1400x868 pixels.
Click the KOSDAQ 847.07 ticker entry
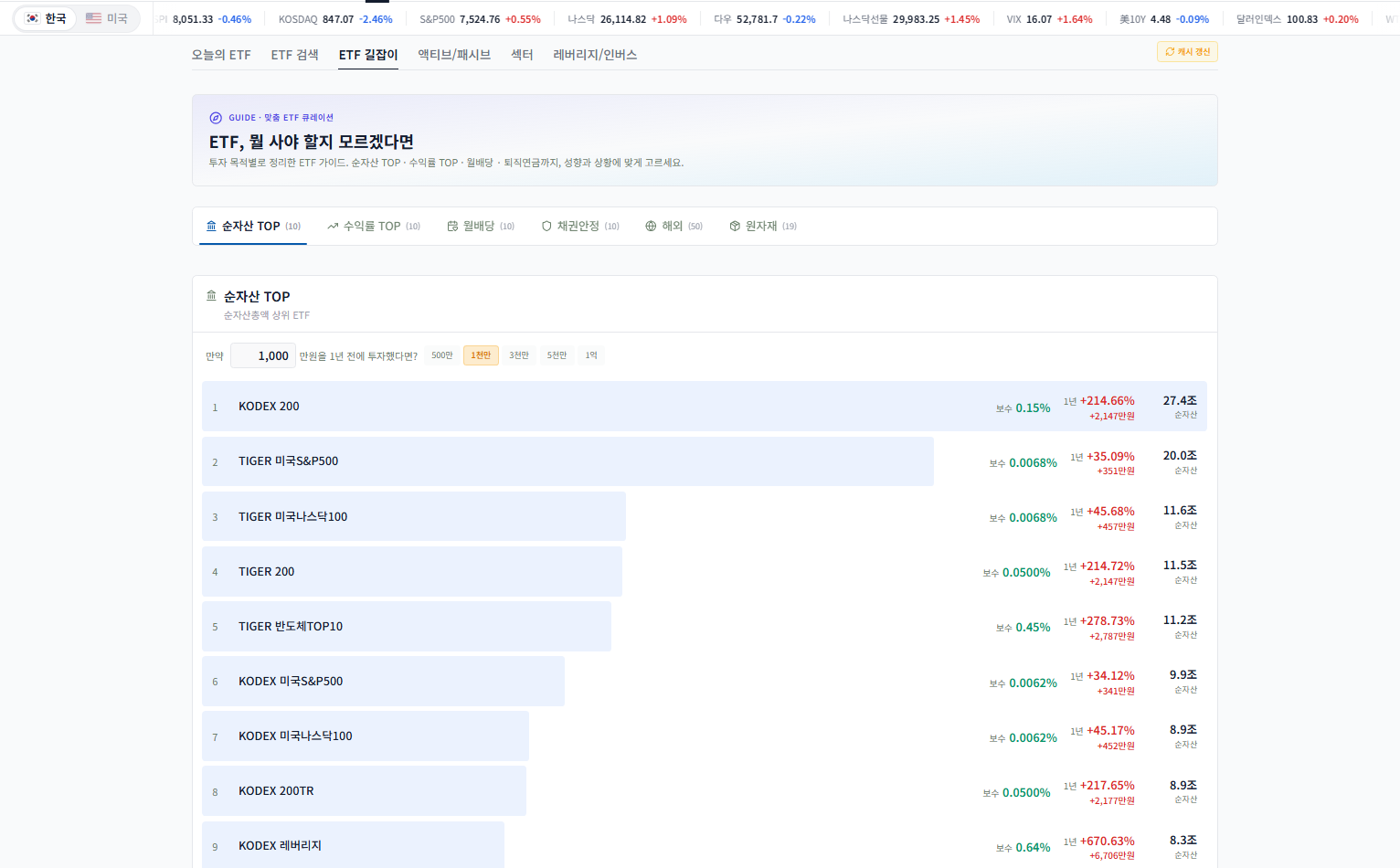pyautogui.click(x=335, y=19)
